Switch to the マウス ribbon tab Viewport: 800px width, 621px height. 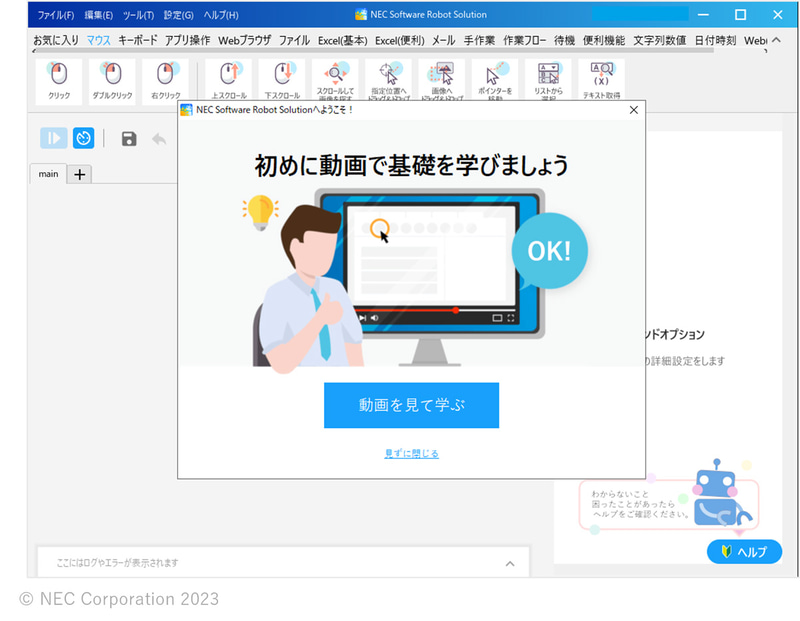98,40
